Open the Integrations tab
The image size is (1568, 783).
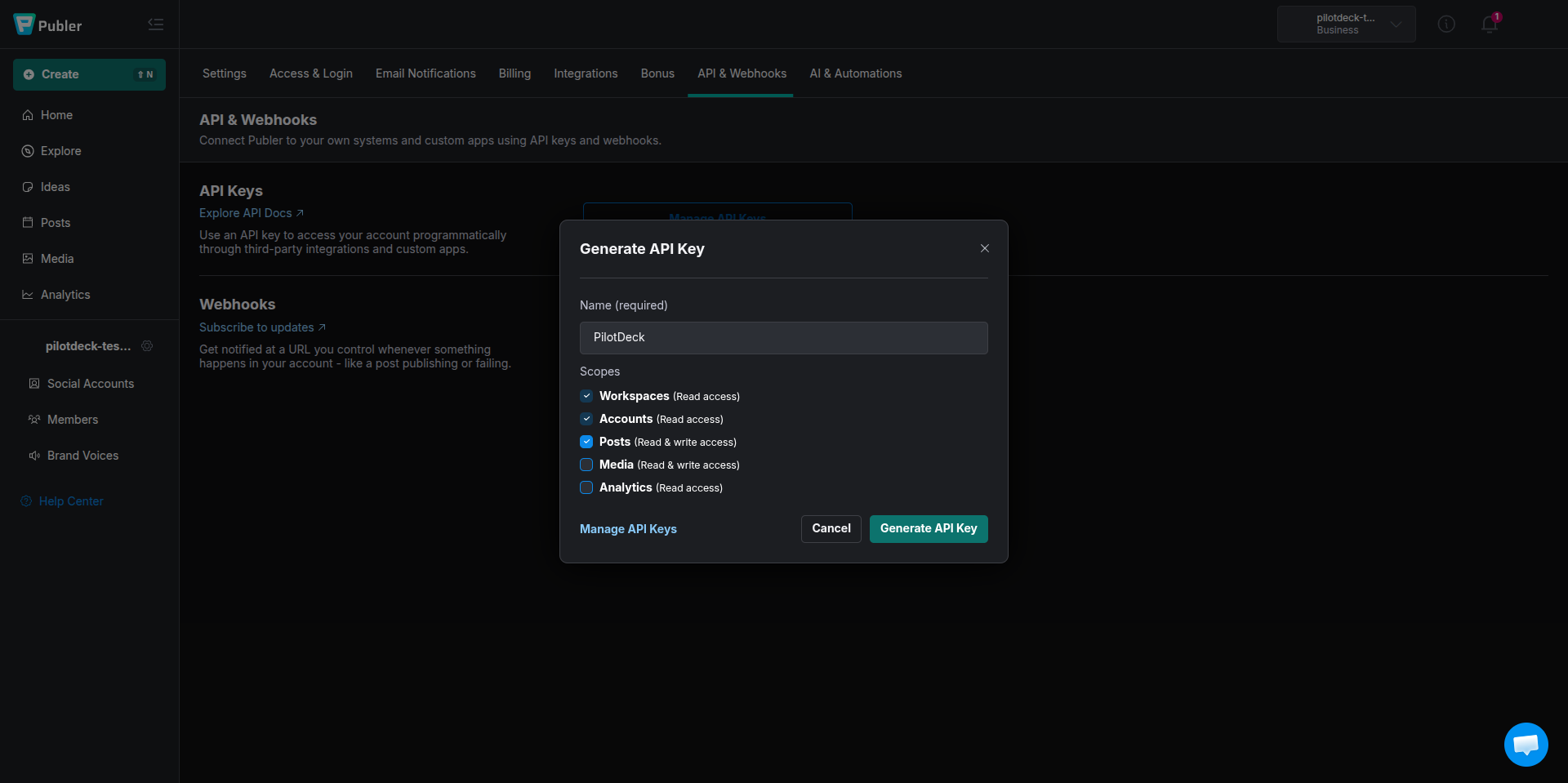[x=586, y=73]
